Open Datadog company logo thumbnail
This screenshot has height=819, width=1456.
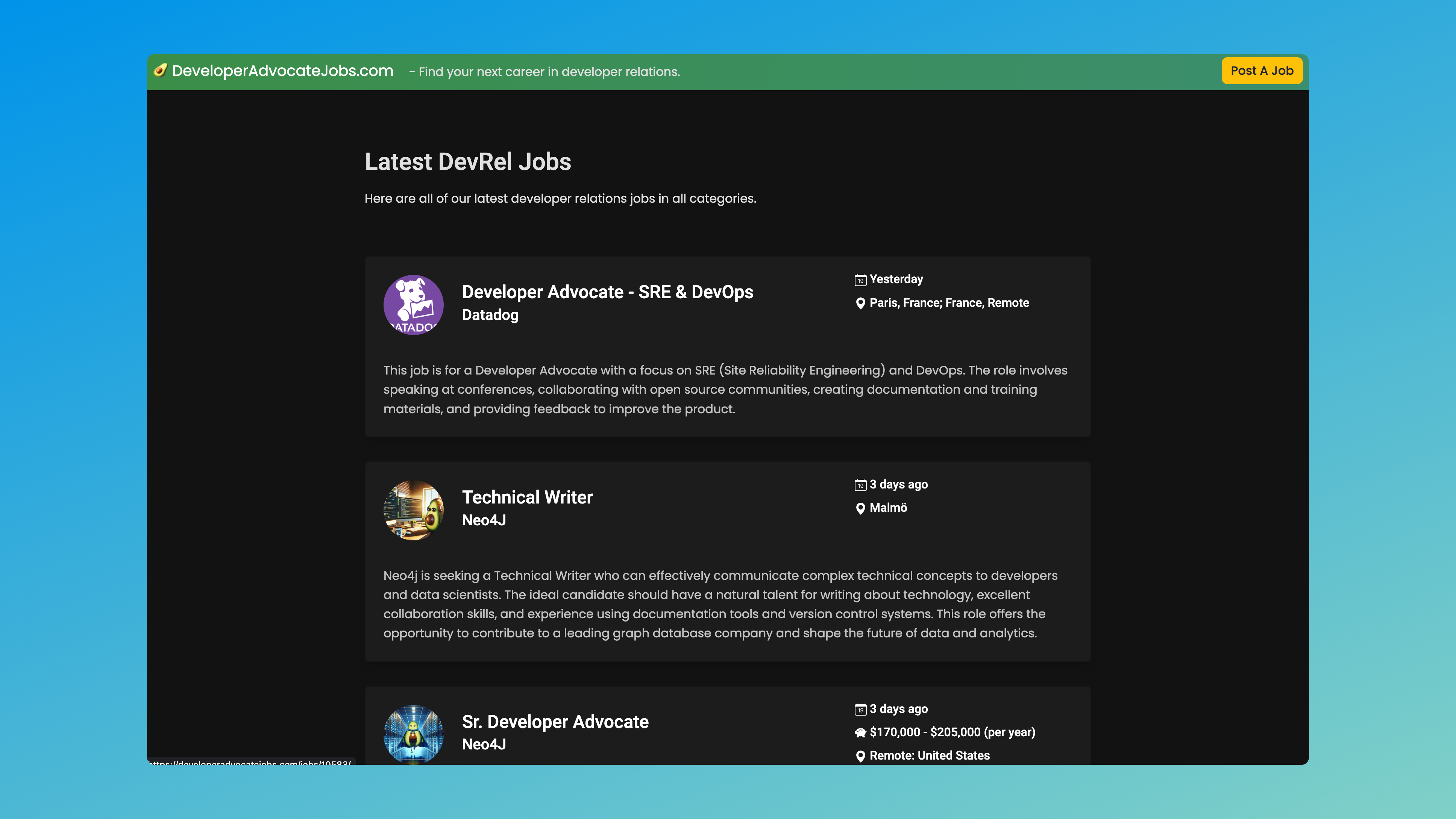[x=413, y=305]
